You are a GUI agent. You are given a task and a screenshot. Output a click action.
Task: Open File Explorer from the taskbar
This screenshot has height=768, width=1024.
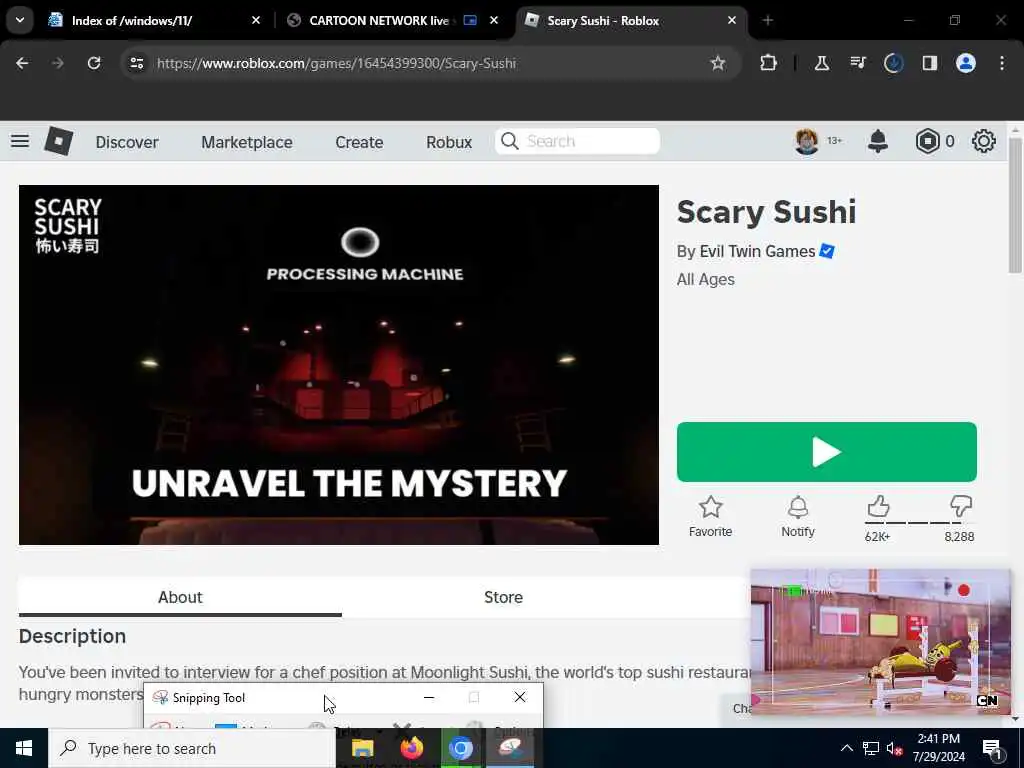click(x=362, y=748)
